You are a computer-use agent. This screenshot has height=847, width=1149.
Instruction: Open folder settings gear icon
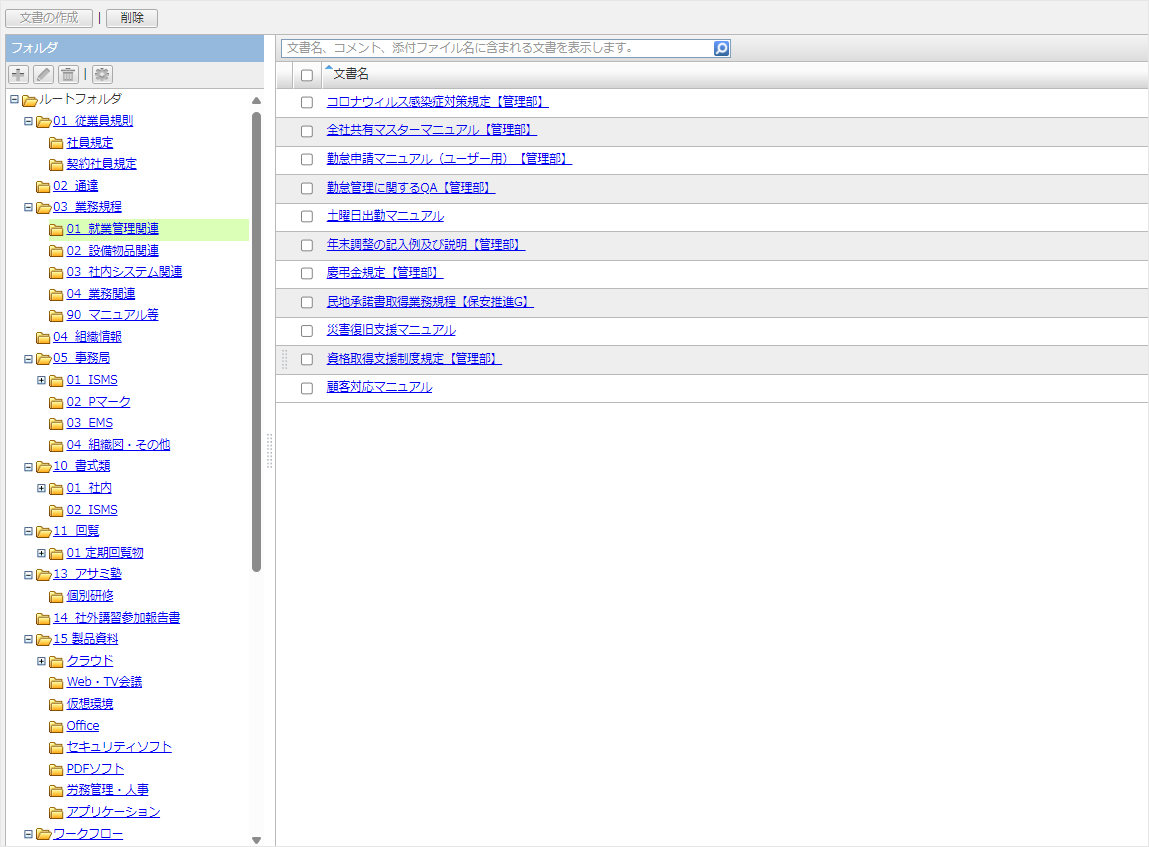pyautogui.click(x=102, y=74)
